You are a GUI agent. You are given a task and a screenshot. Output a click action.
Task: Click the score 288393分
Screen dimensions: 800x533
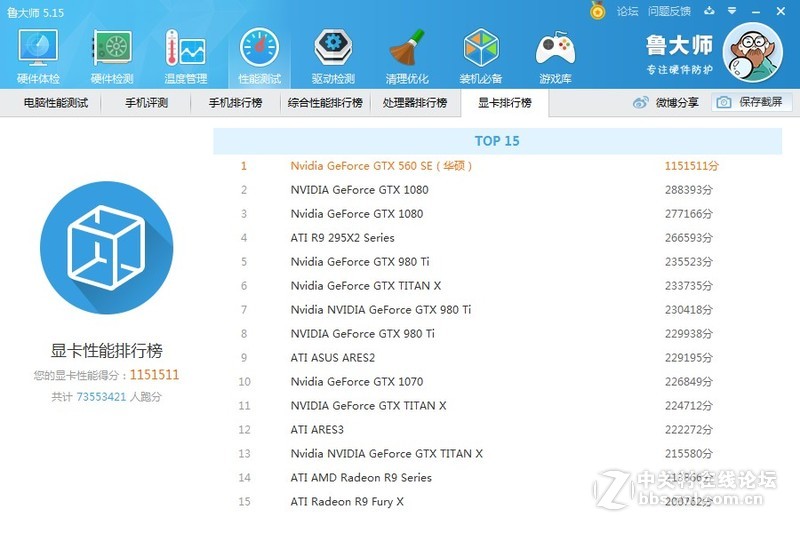pos(689,190)
